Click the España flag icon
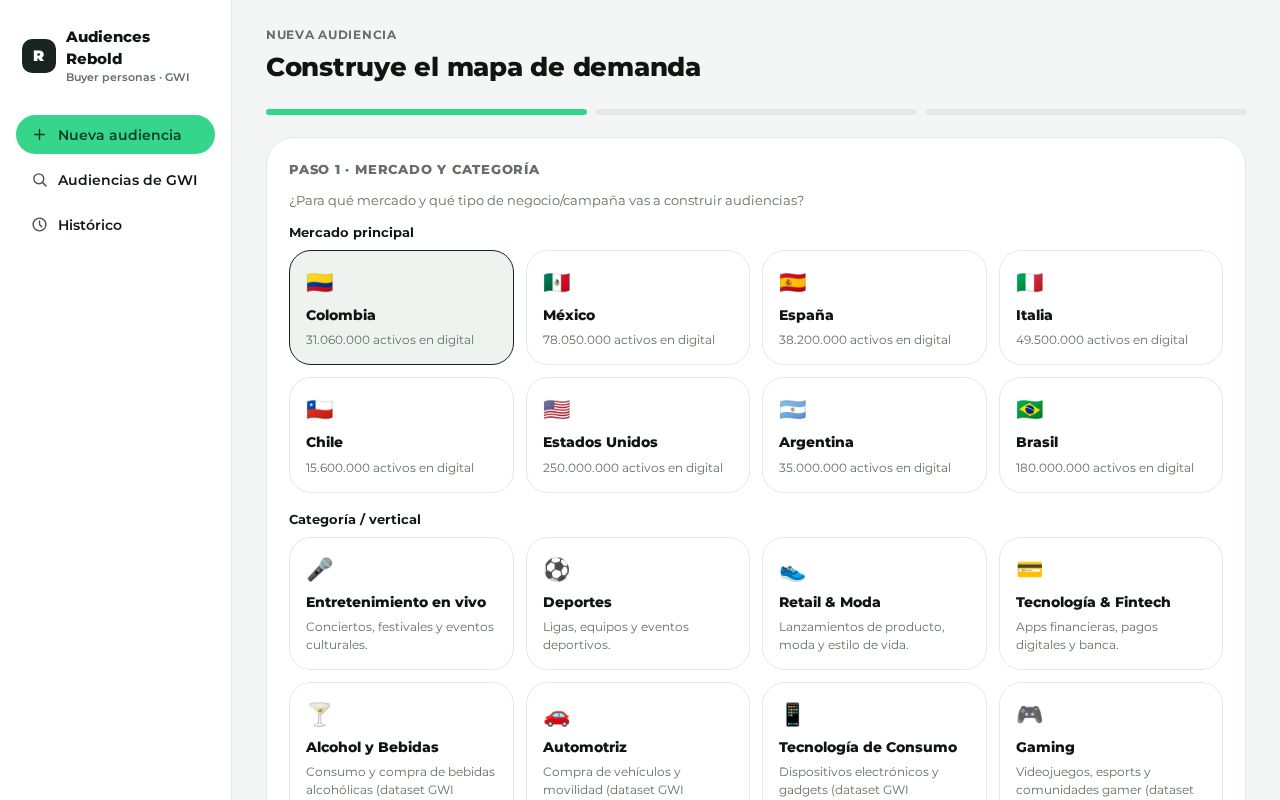This screenshot has height=800, width=1280. coord(792,283)
